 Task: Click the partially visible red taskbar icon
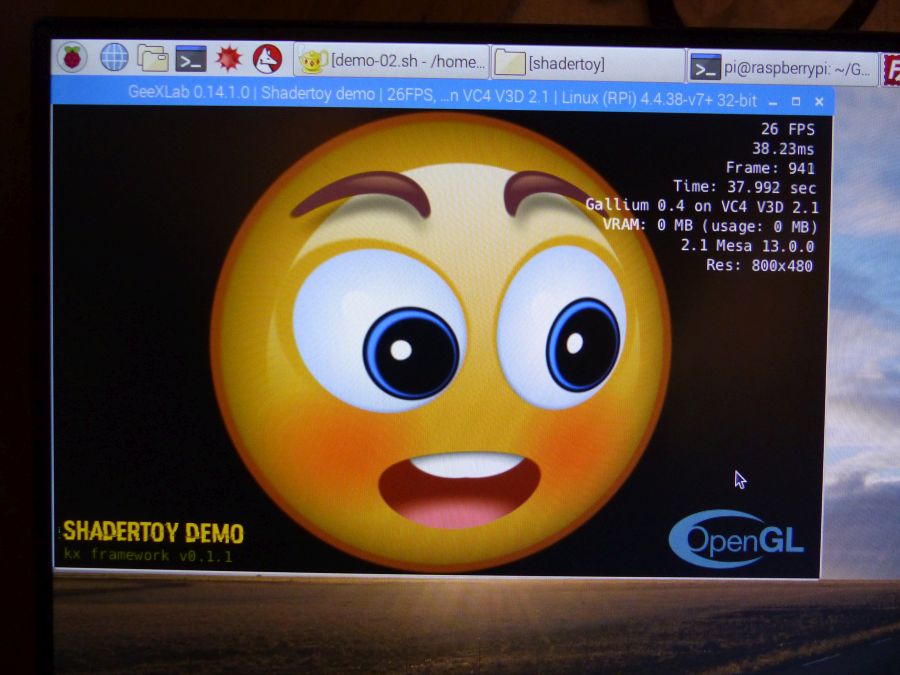(891, 71)
